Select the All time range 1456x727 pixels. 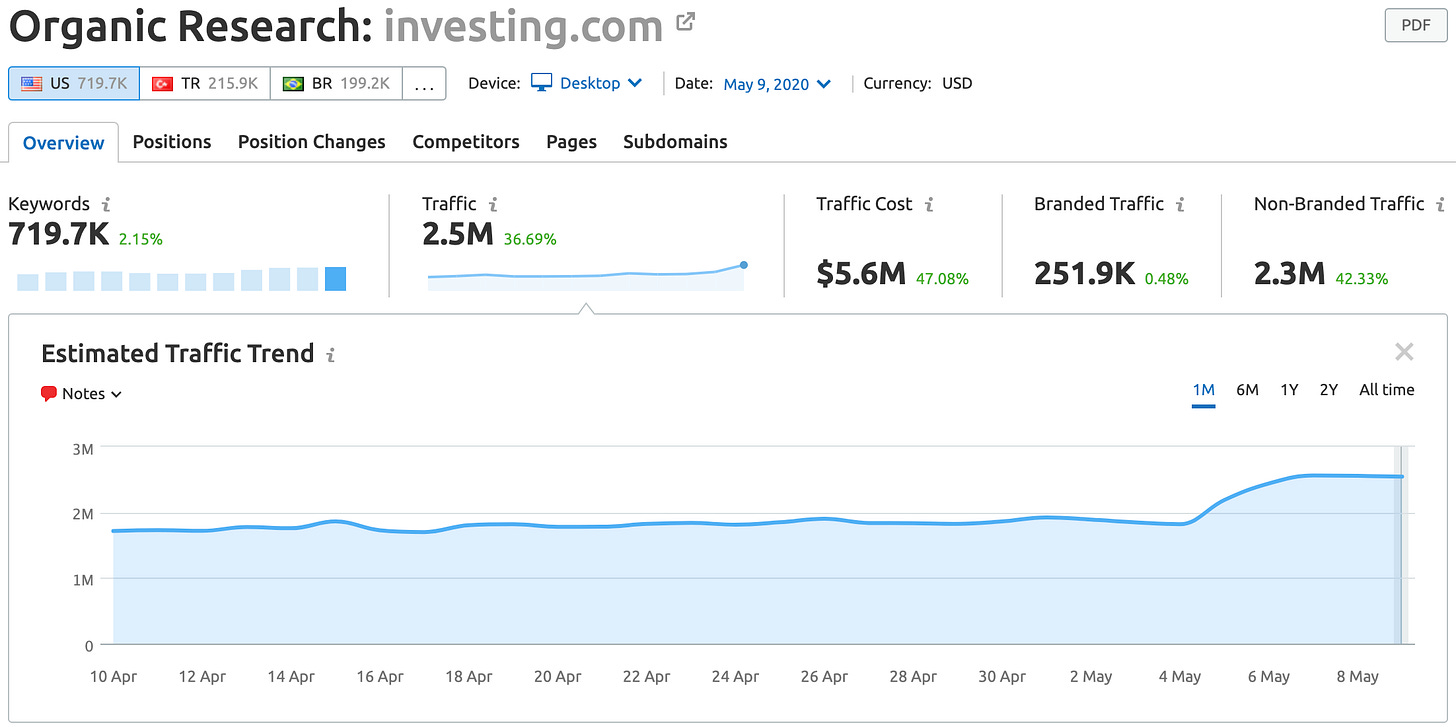click(1387, 390)
